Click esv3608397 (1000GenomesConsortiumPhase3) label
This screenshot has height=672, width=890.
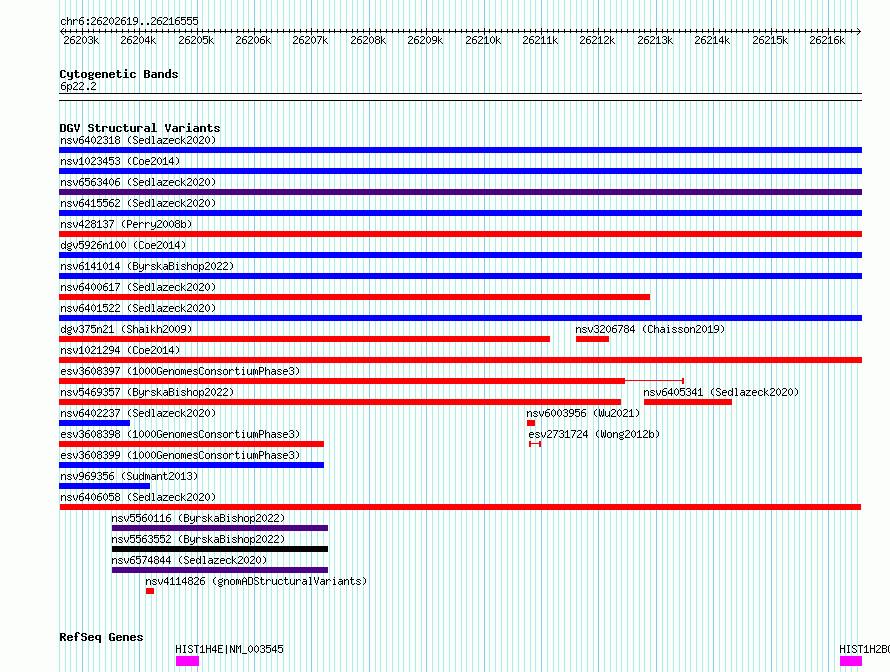click(x=180, y=371)
